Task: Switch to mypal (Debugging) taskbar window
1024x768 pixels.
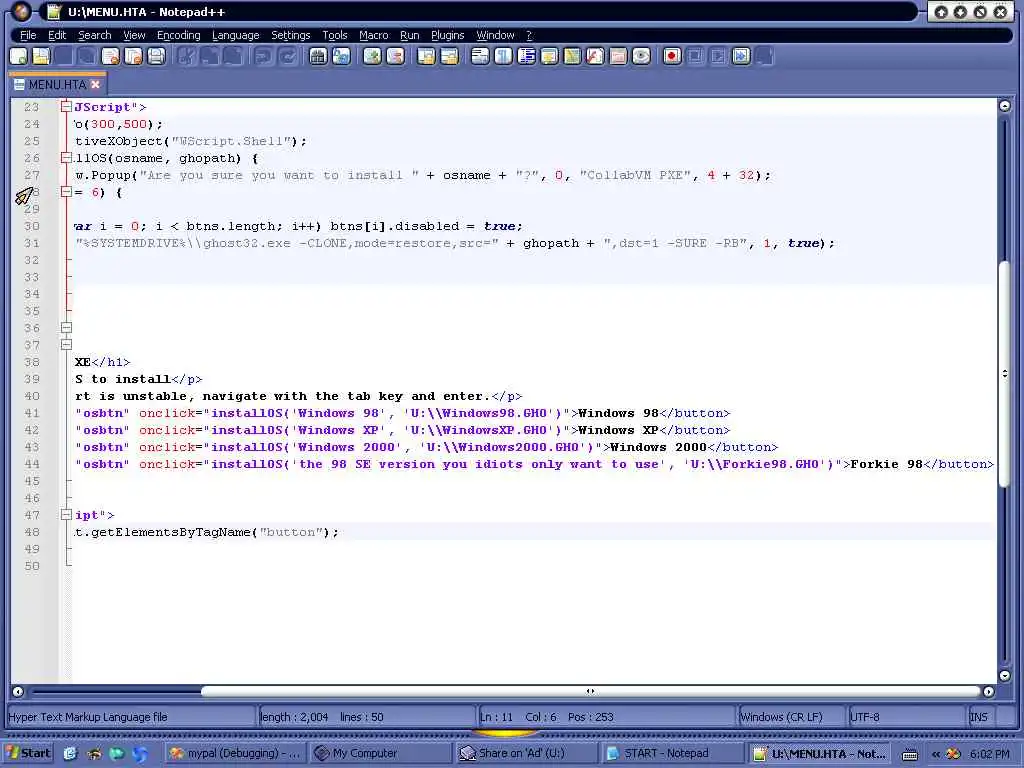Action: tap(235, 754)
